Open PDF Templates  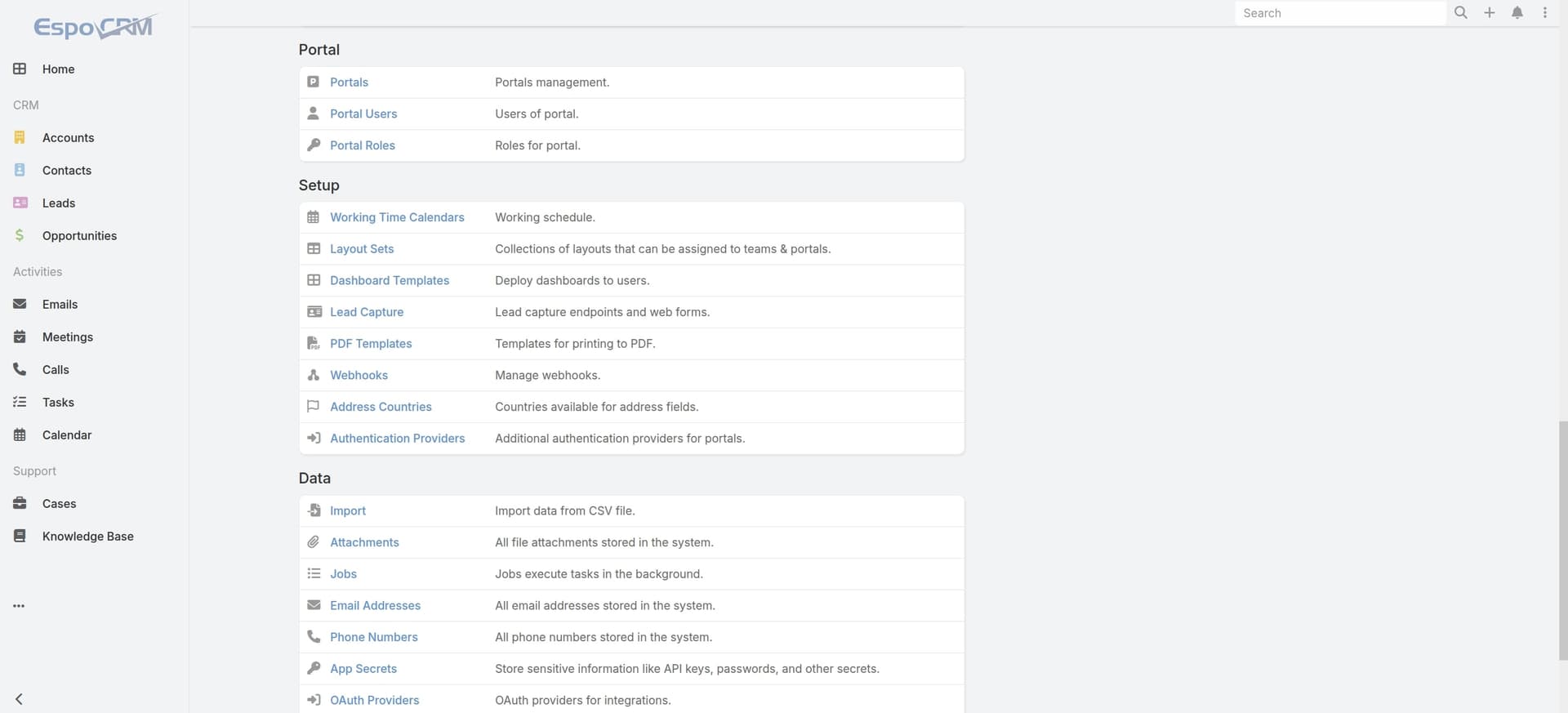click(371, 344)
